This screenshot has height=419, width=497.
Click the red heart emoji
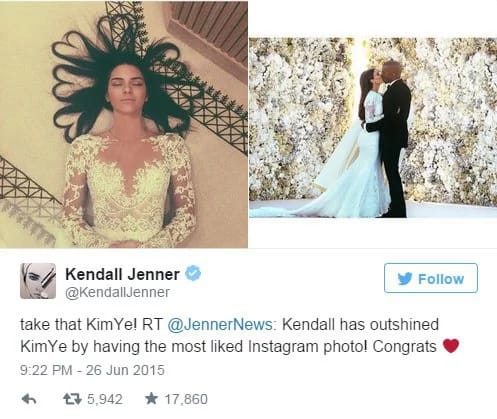pyautogui.click(x=451, y=346)
